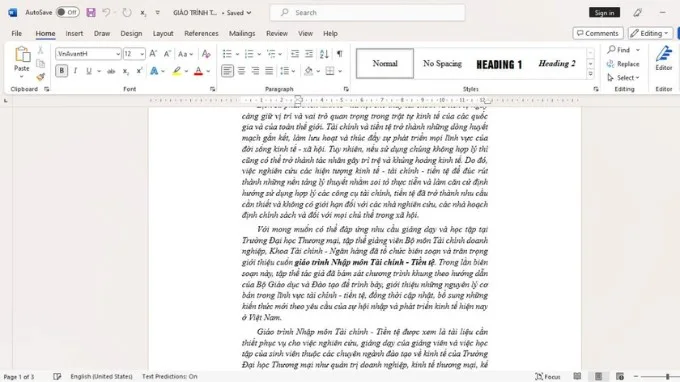The image size is (680, 382).
Task: Click the Cut scissors icon
Action: click(41, 50)
